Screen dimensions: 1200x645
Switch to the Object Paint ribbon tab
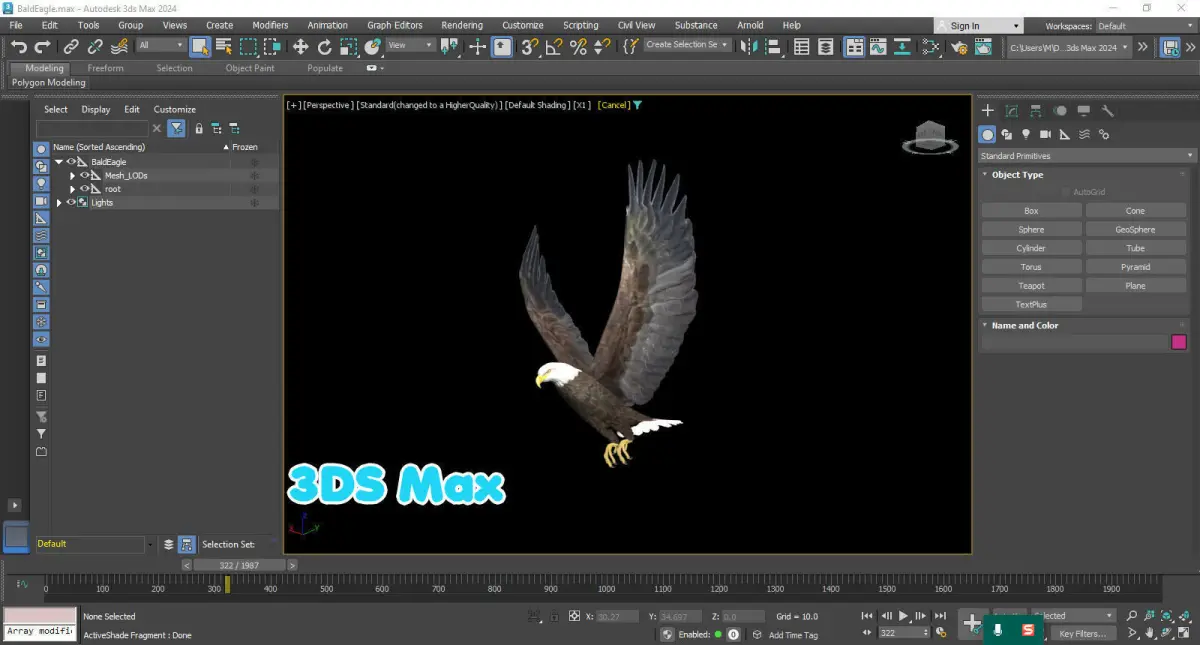pyautogui.click(x=250, y=68)
